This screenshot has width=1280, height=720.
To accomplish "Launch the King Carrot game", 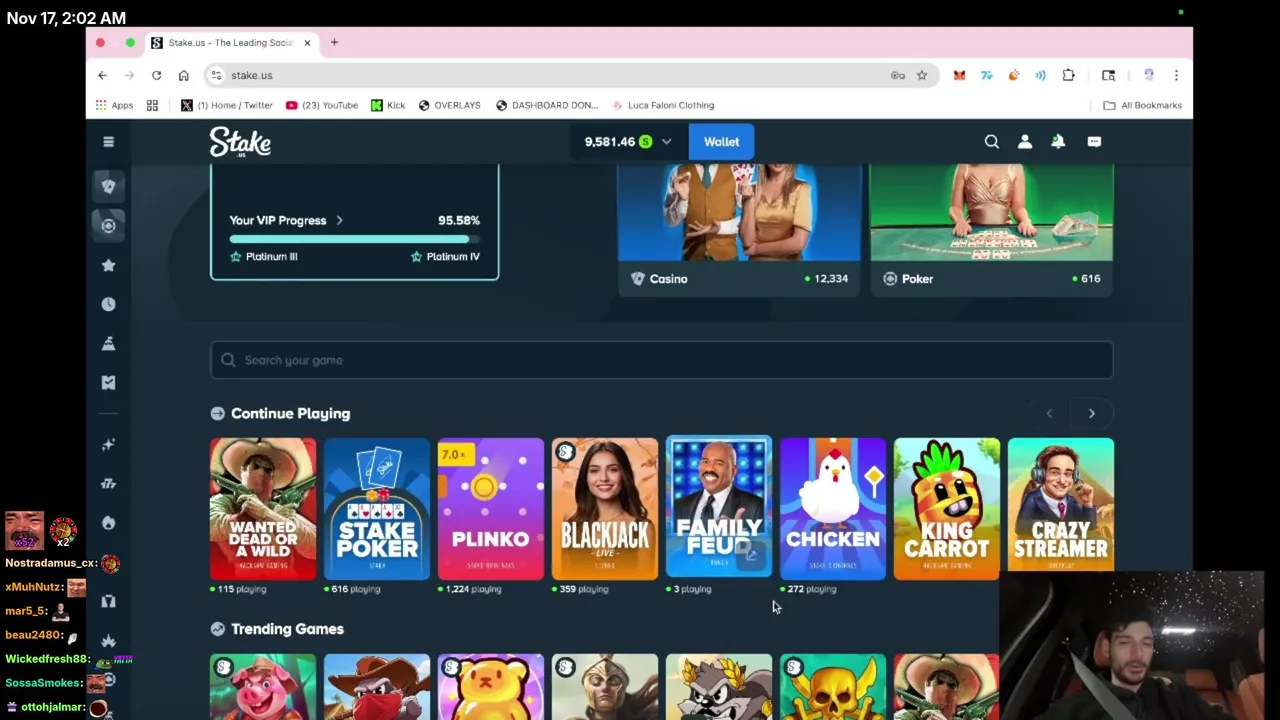I will click(947, 509).
